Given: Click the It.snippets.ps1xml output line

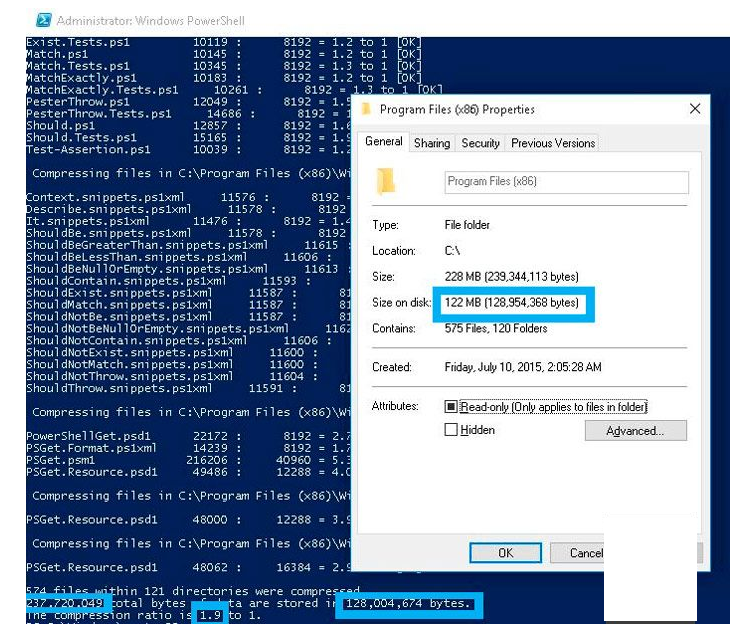Looking at the screenshot, I should coord(188,221).
